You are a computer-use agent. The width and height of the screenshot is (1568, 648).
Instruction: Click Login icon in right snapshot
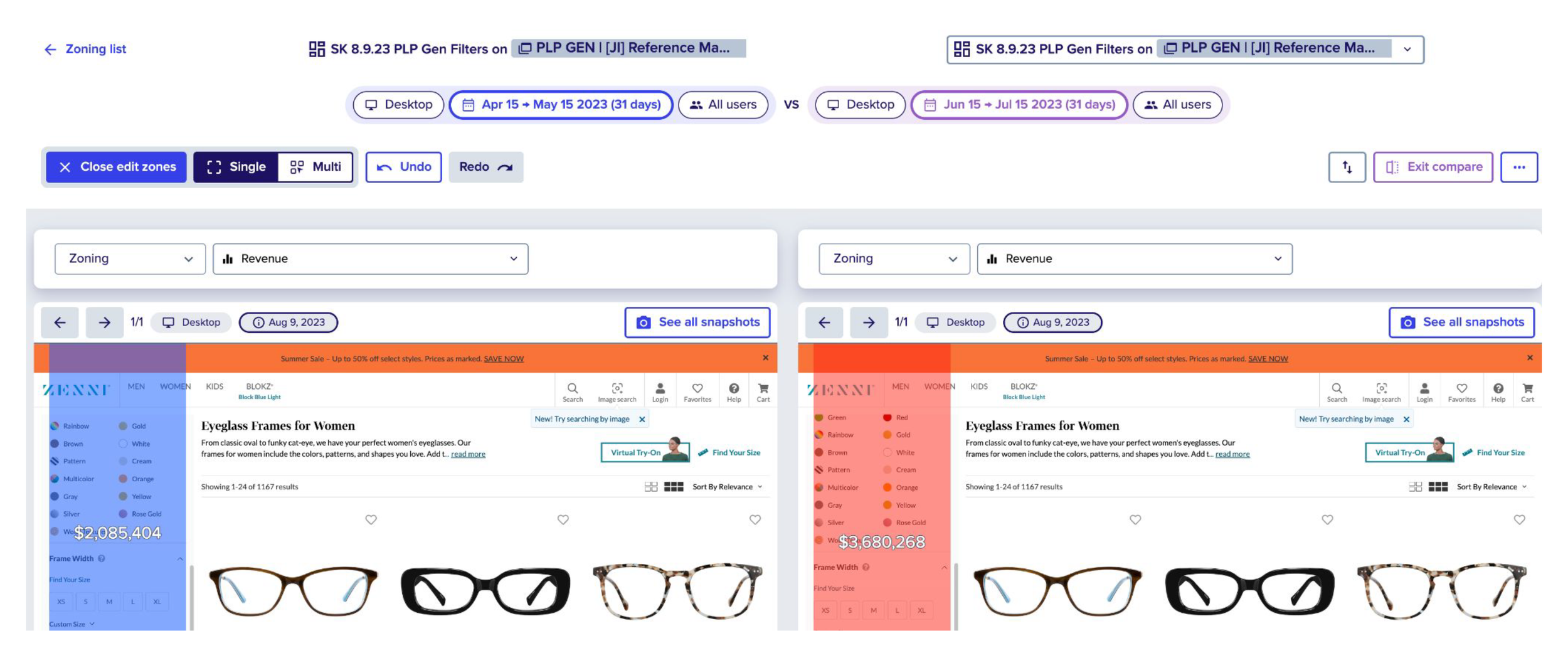click(x=1424, y=392)
